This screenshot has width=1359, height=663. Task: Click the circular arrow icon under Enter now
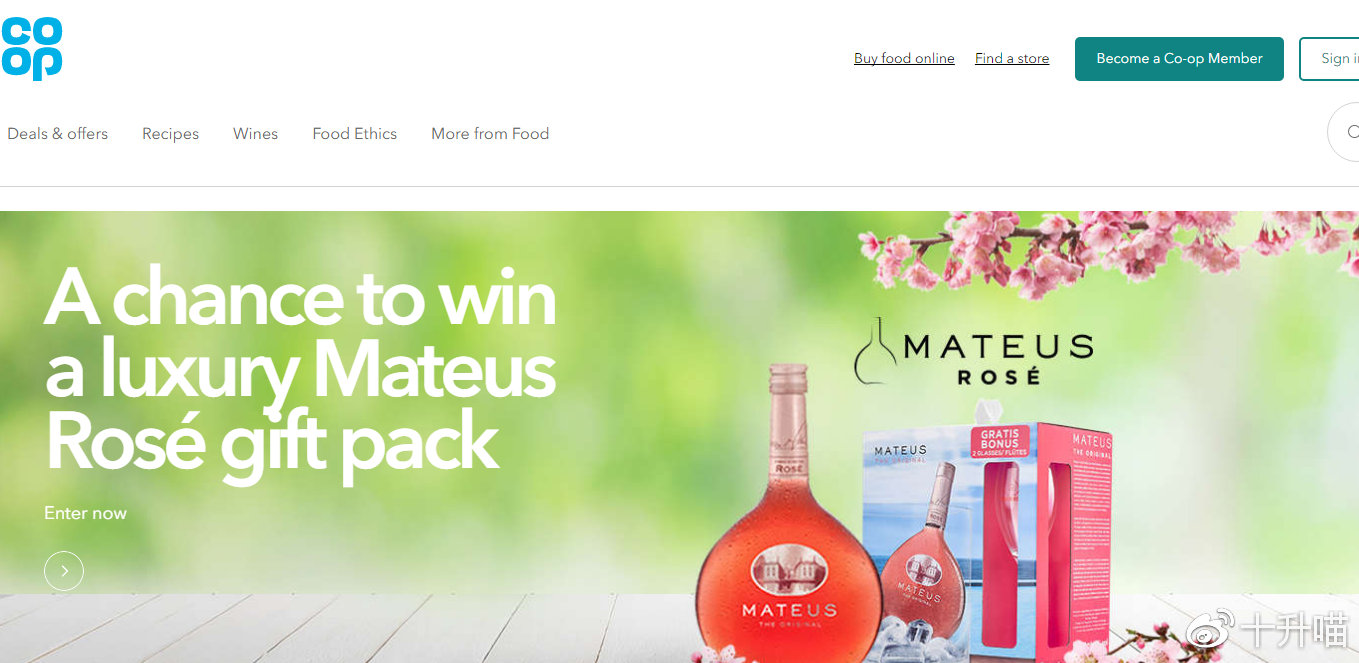(x=64, y=571)
